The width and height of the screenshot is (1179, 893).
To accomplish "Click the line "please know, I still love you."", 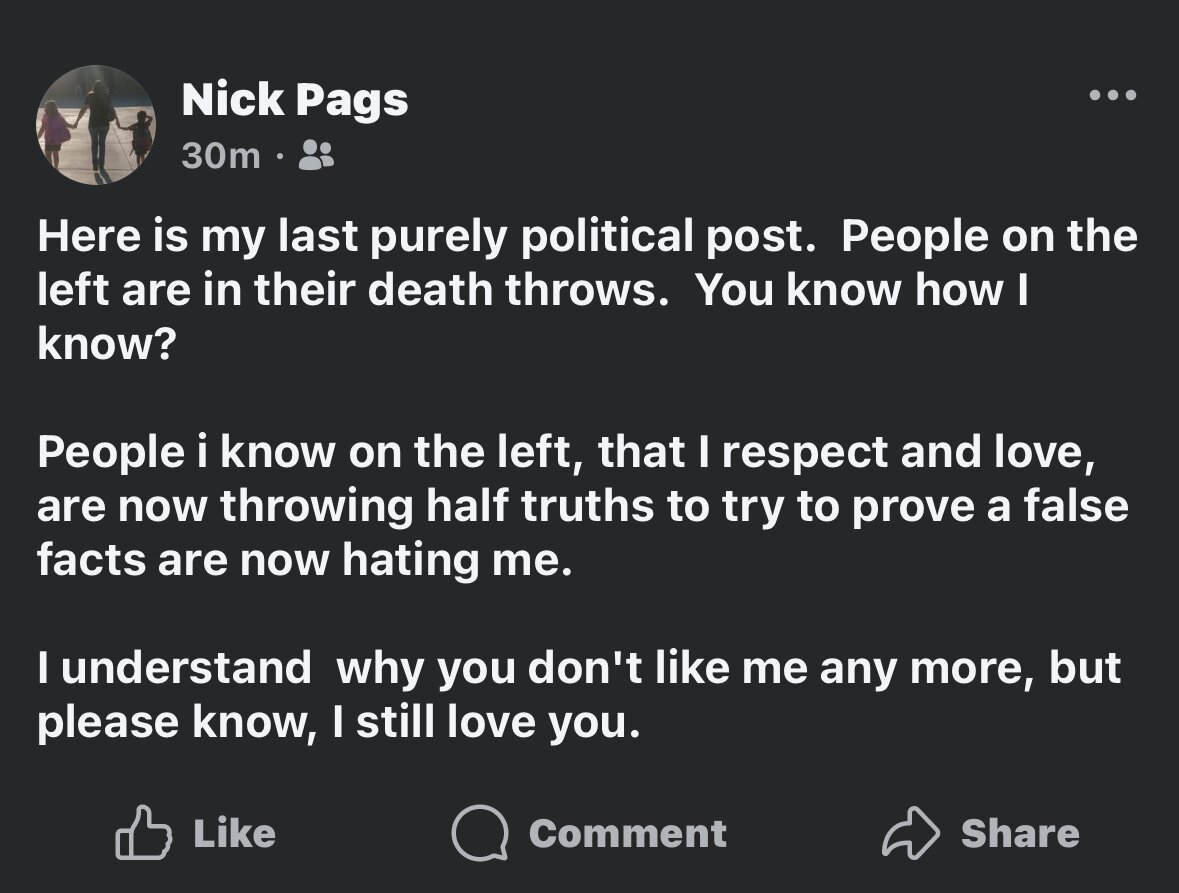I will click(337, 722).
